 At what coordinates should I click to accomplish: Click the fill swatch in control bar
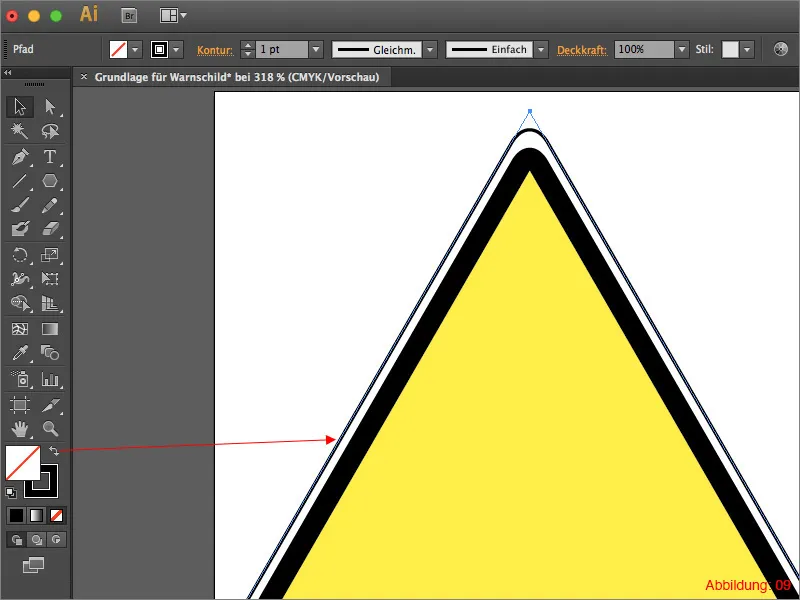click(119, 49)
